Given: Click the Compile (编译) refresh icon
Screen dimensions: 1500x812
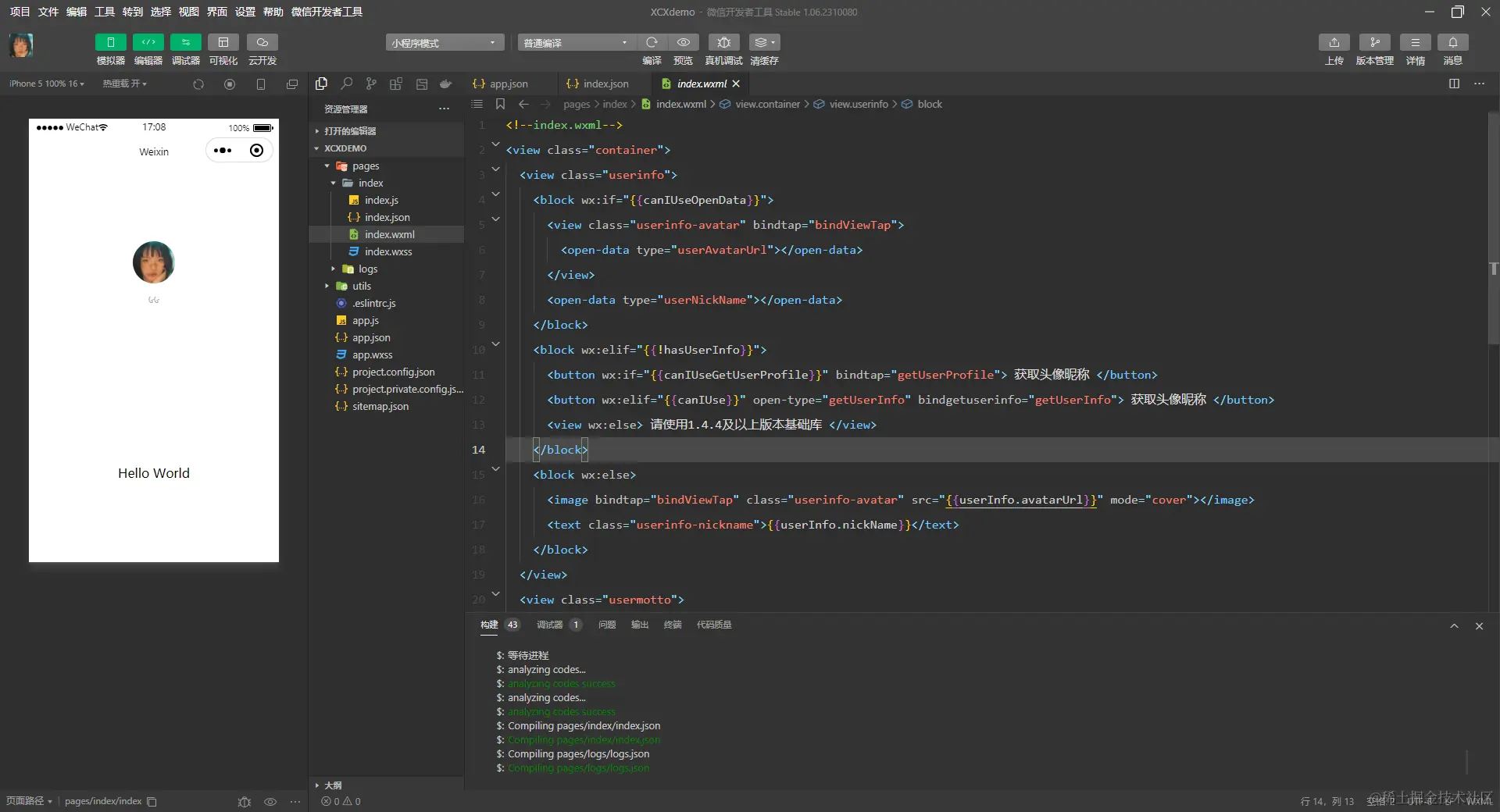Looking at the screenshot, I should click(652, 42).
